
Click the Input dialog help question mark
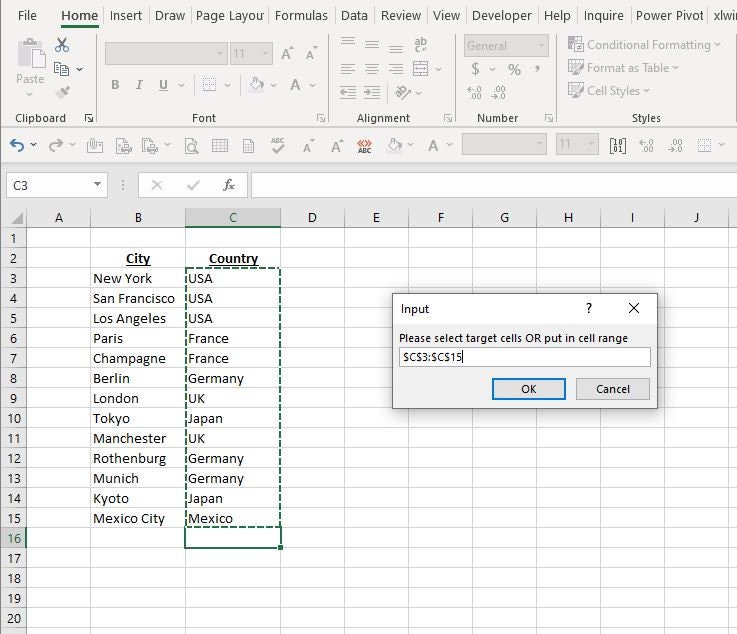click(588, 308)
